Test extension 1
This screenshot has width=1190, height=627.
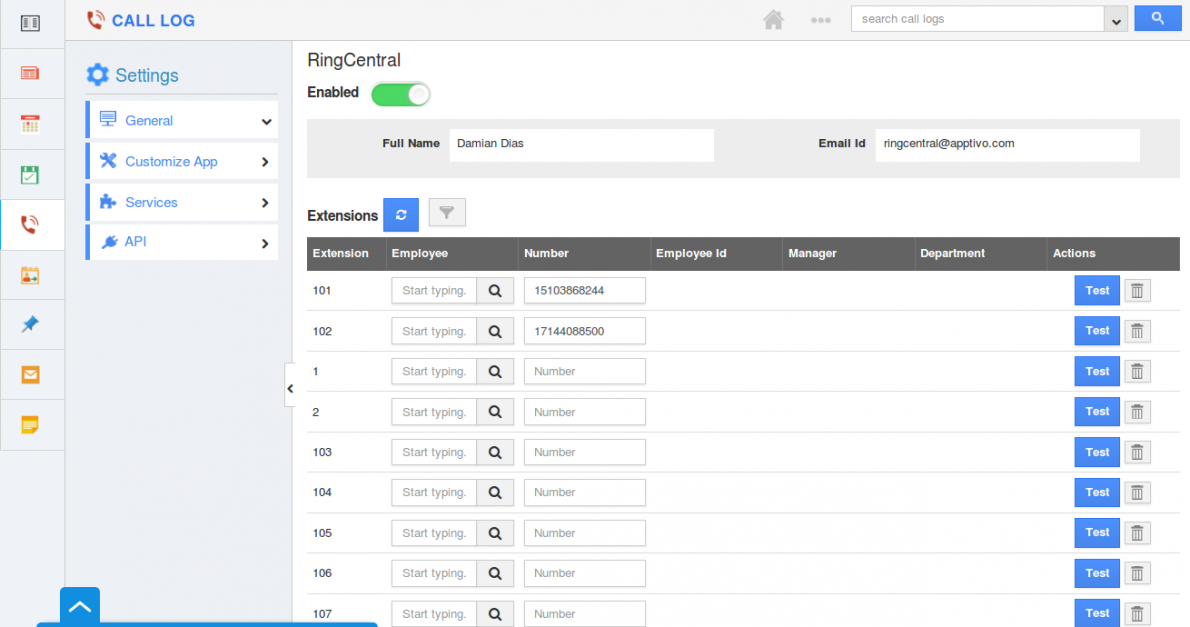tap(1097, 371)
